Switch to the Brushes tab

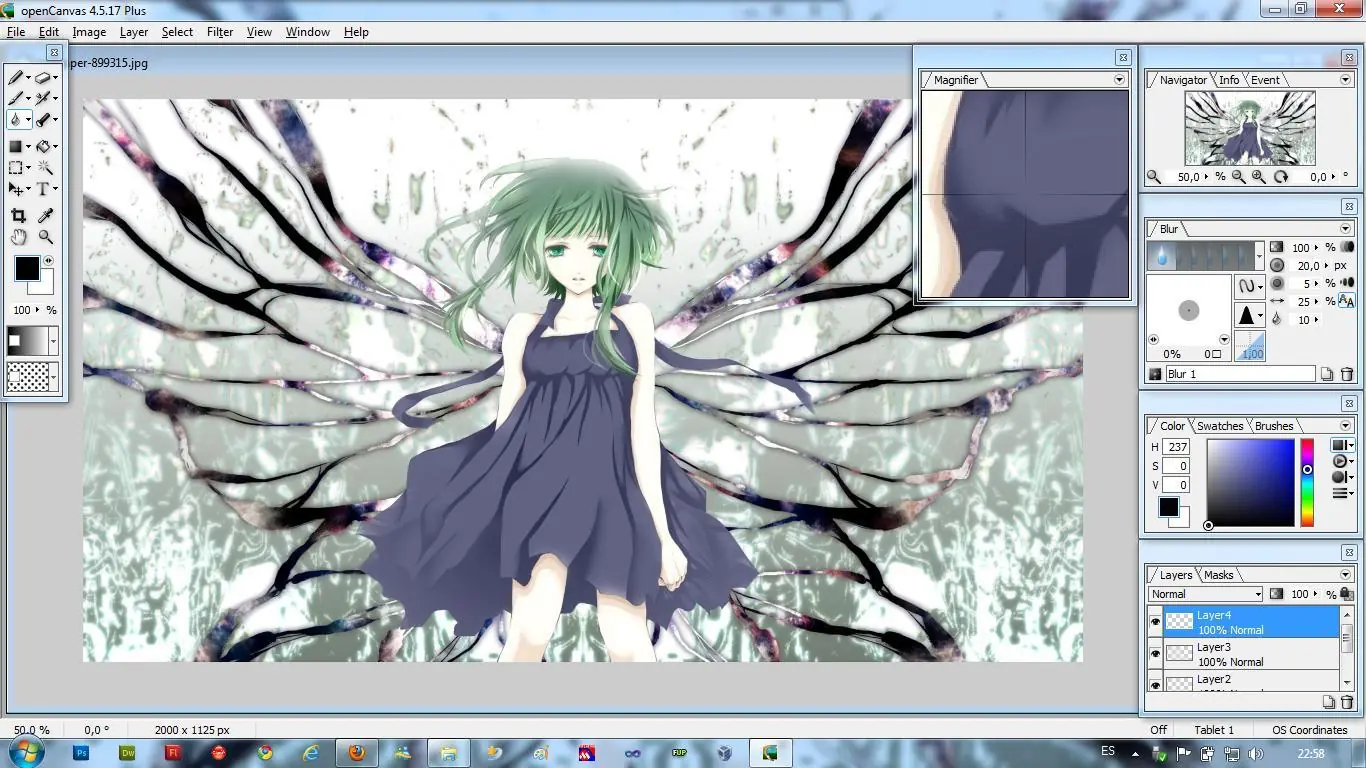click(x=1274, y=426)
